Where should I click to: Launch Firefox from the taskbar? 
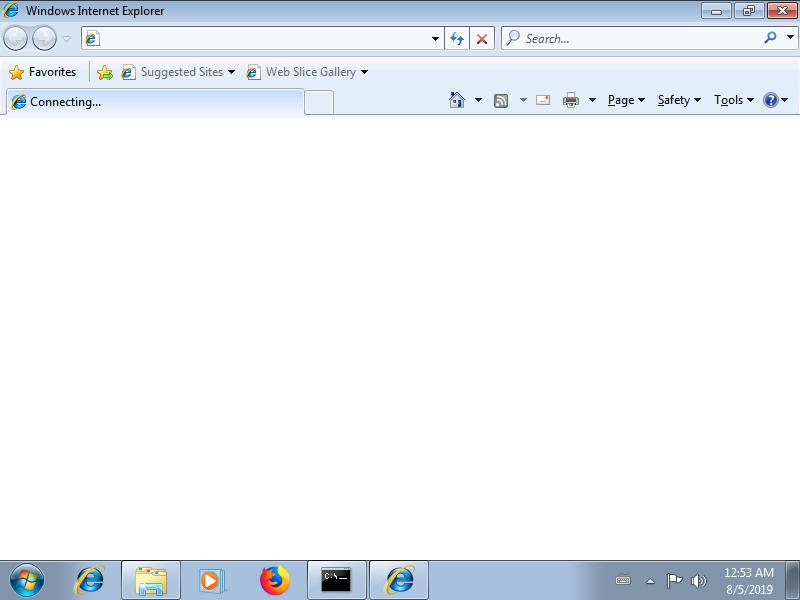click(274, 580)
